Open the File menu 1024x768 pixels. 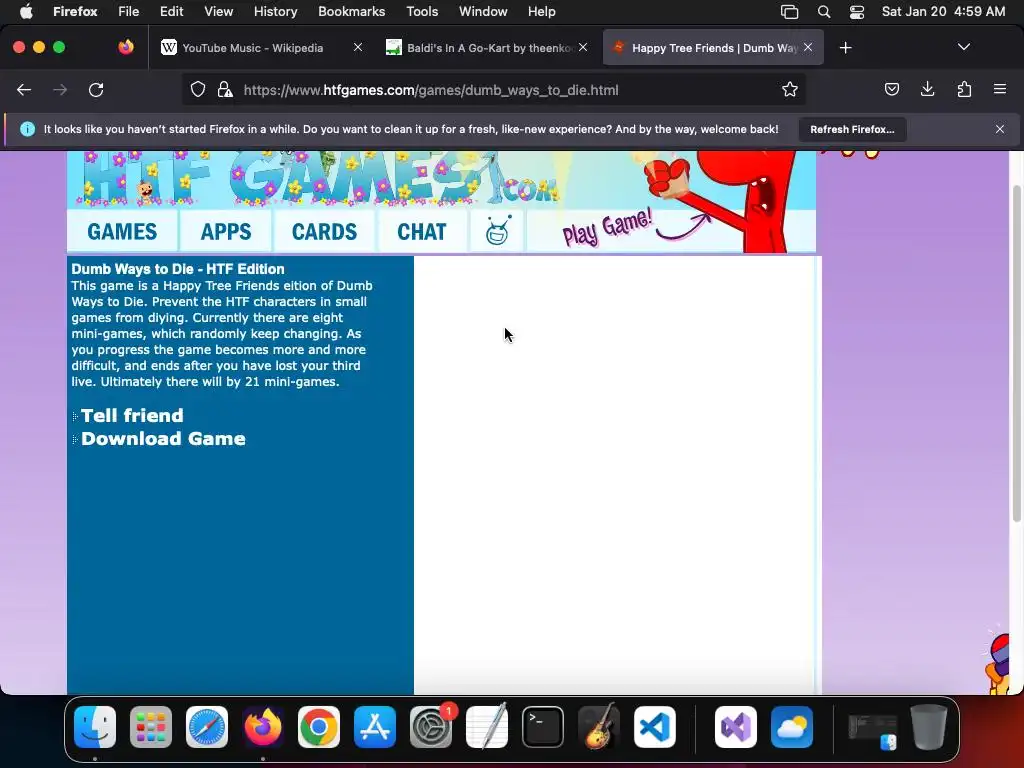(x=128, y=11)
